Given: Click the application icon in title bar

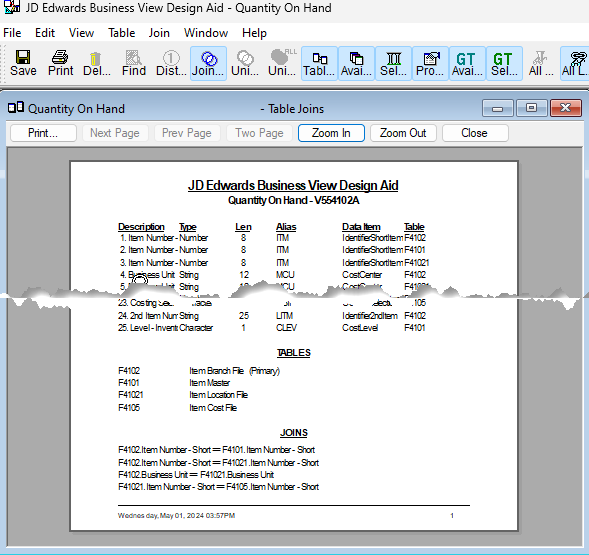Looking at the screenshot, I should coord(12,7).
